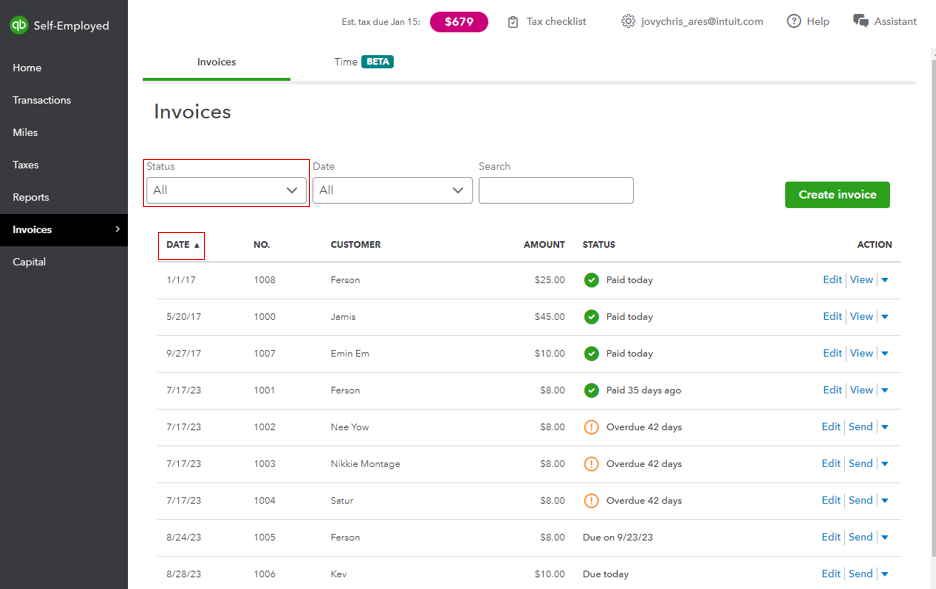This screenshot has width=936, height=589.
Task: Open Transactions in the sidebar
Action: (42, 100)
